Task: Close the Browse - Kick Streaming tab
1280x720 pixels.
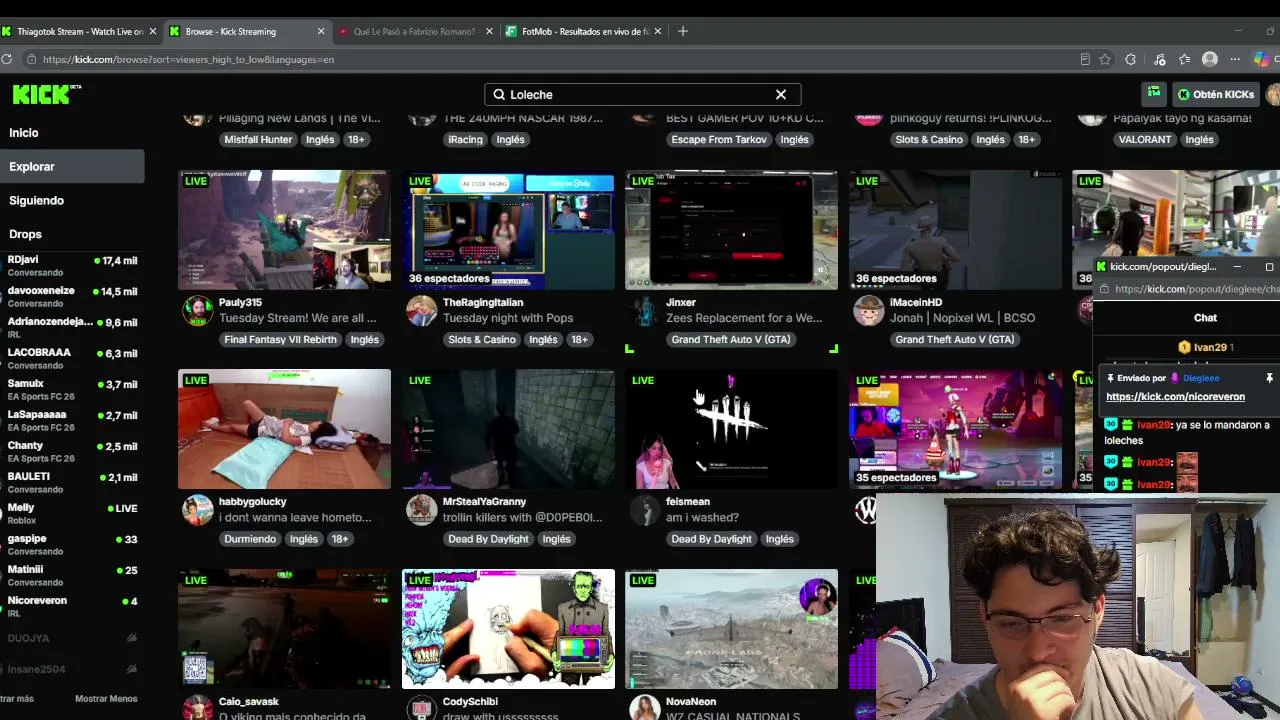Action: tap(321, 31)
